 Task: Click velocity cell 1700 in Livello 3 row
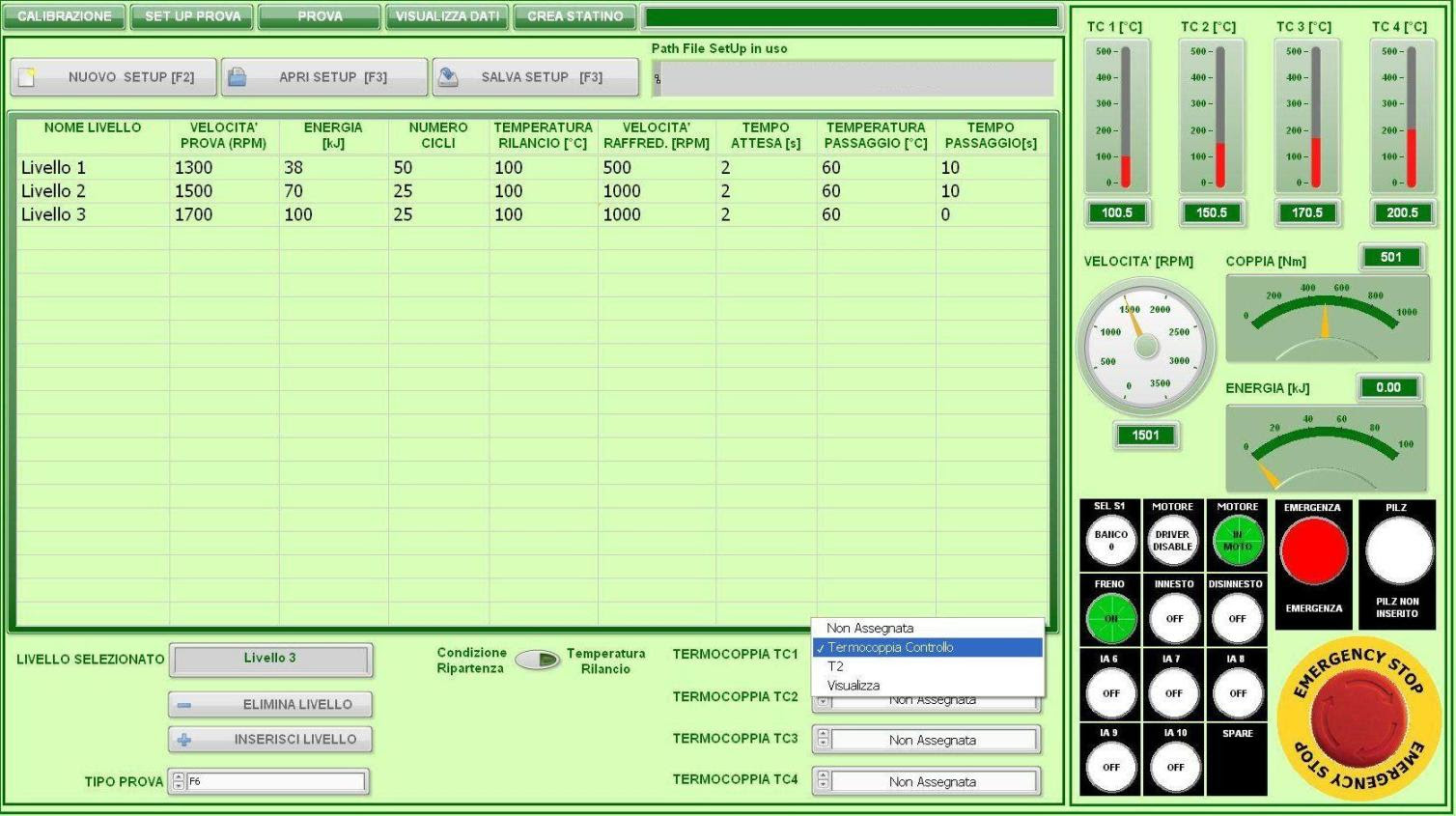coord(225,214)
